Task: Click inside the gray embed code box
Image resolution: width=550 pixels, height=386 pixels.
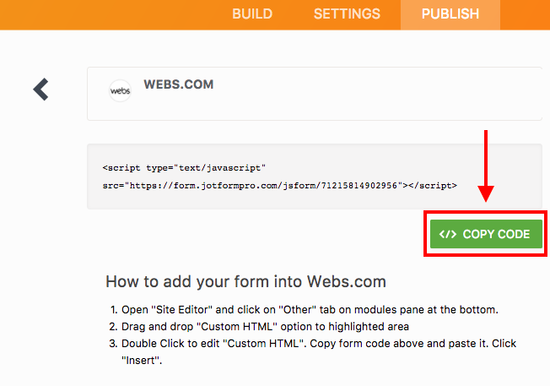Action: 315,176
